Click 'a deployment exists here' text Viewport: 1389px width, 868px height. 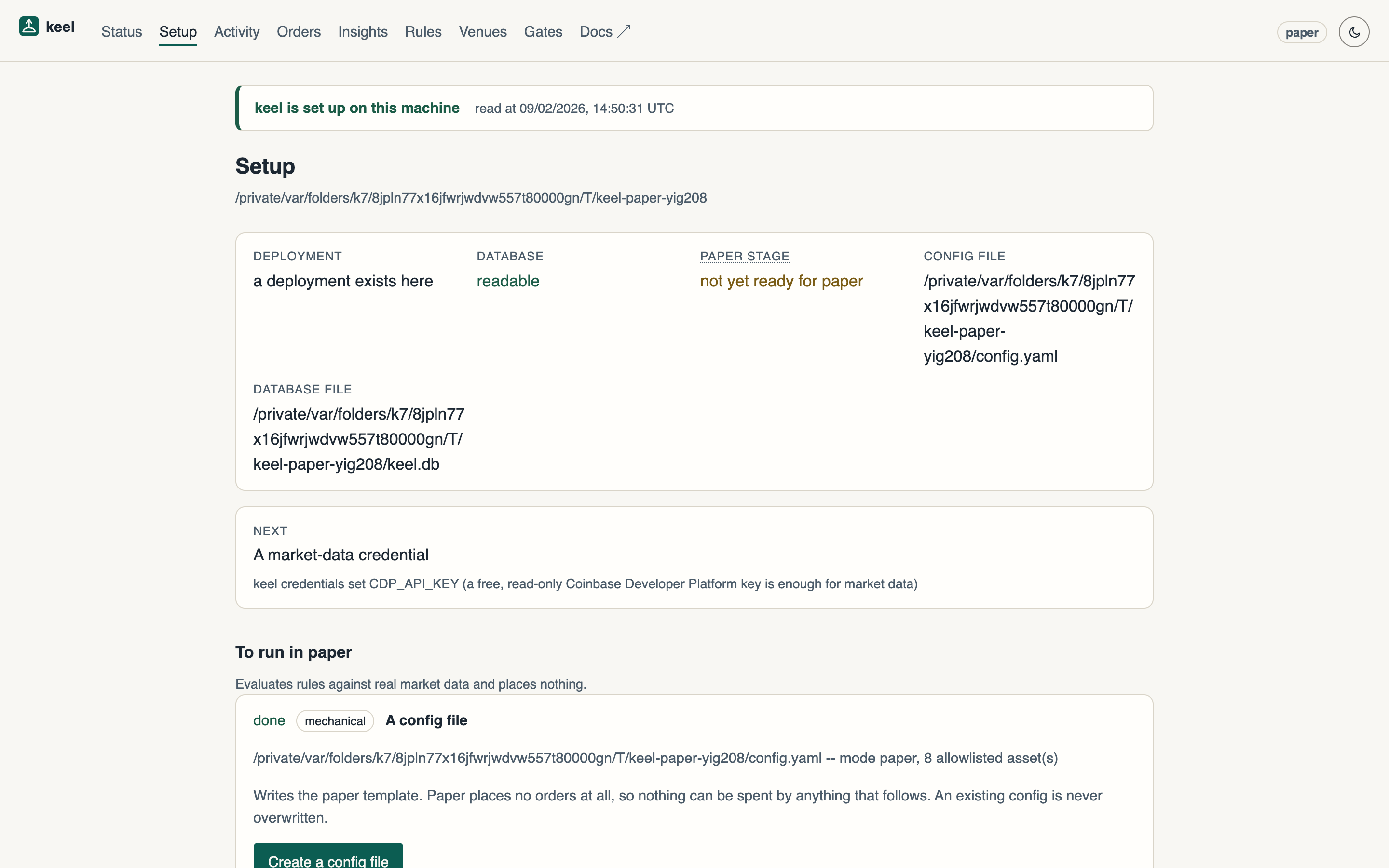tap(343, 281)
